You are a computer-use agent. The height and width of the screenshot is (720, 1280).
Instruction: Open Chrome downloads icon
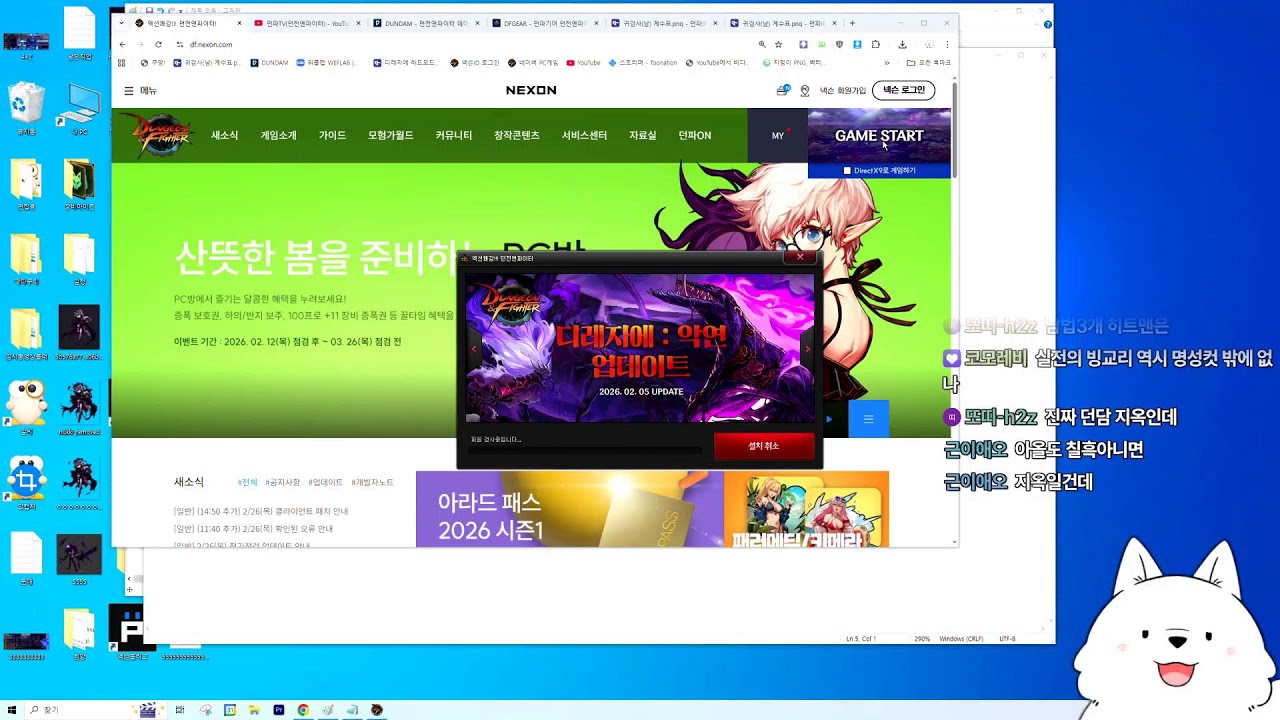[902, 44]
